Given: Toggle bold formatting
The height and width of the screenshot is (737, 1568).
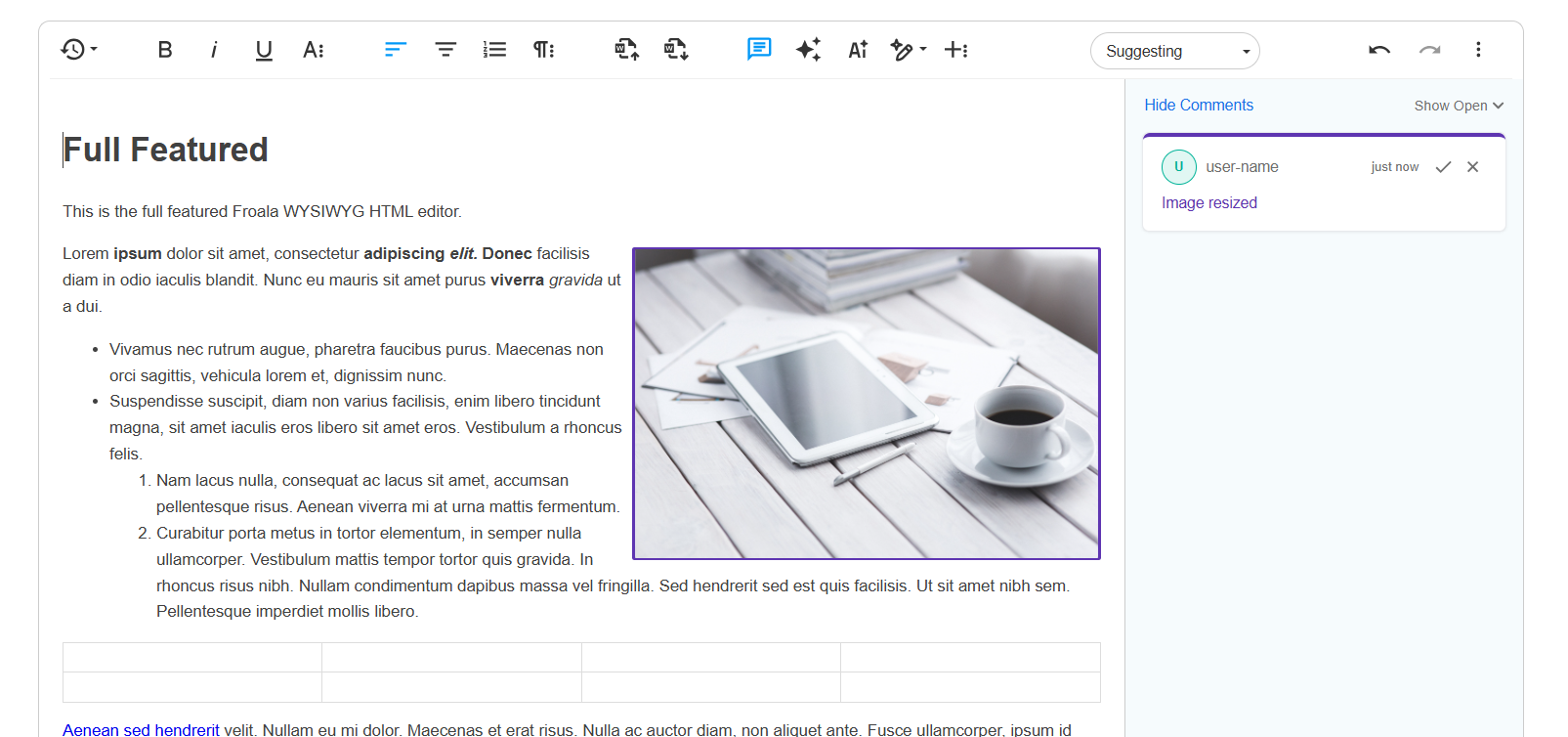Looking at the screenshot, I should 165,50.
